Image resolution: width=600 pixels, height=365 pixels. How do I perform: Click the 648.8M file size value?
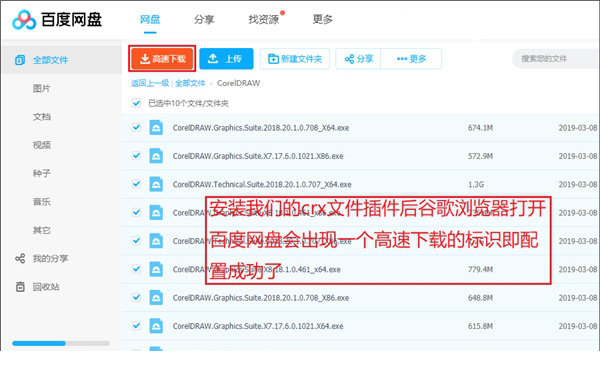click(480, 298)
